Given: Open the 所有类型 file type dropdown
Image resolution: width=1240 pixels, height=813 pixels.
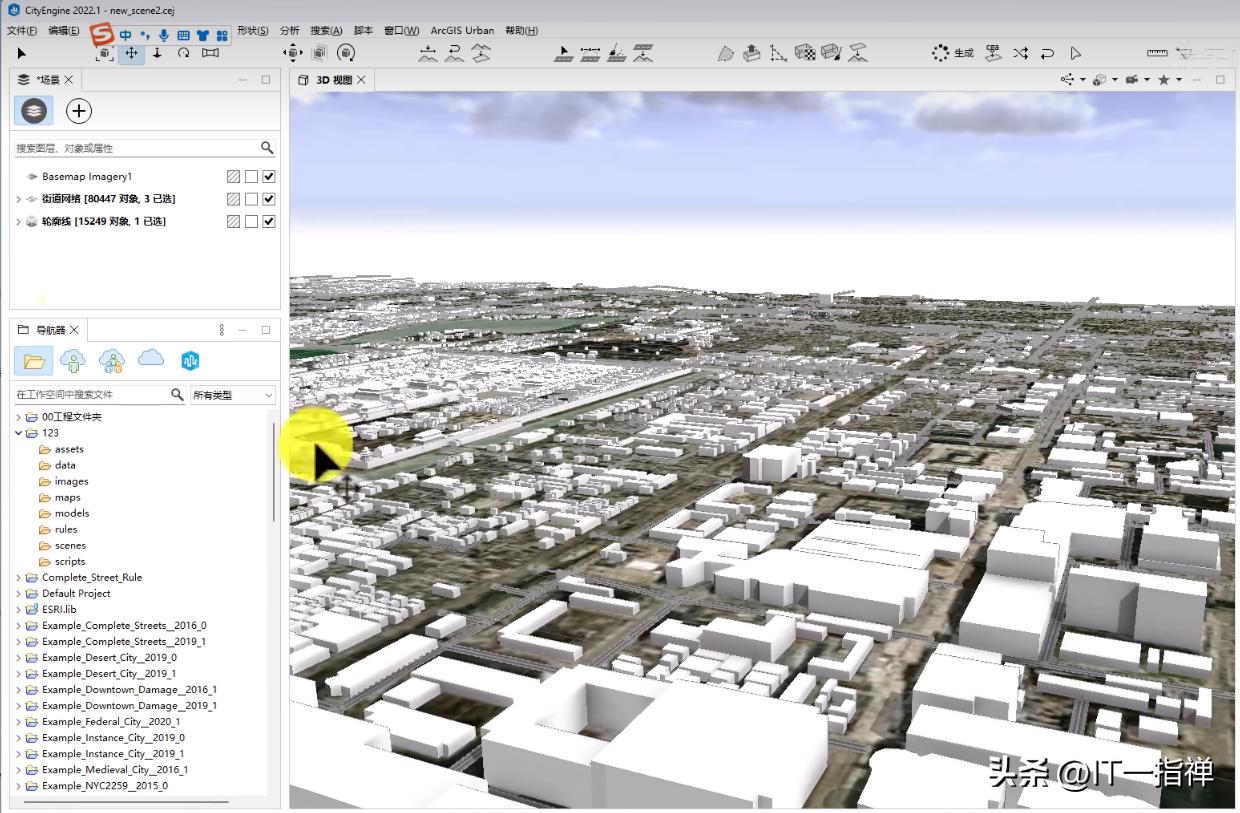Looking at the screenshot, I should [232, 395].
